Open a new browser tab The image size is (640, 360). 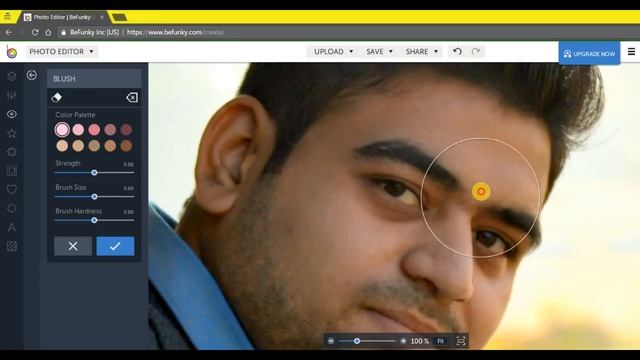[x=119, y=17]
